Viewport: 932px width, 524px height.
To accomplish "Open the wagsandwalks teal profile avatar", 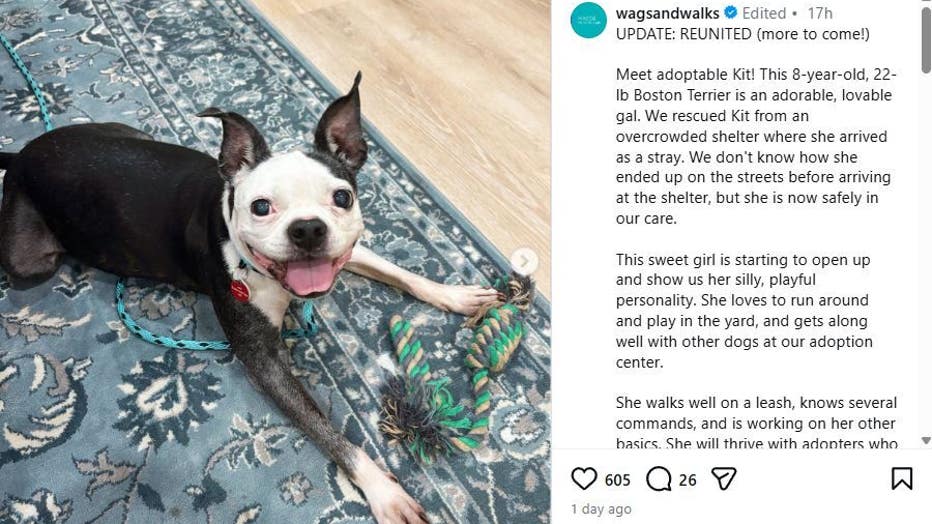I will 588,20.
